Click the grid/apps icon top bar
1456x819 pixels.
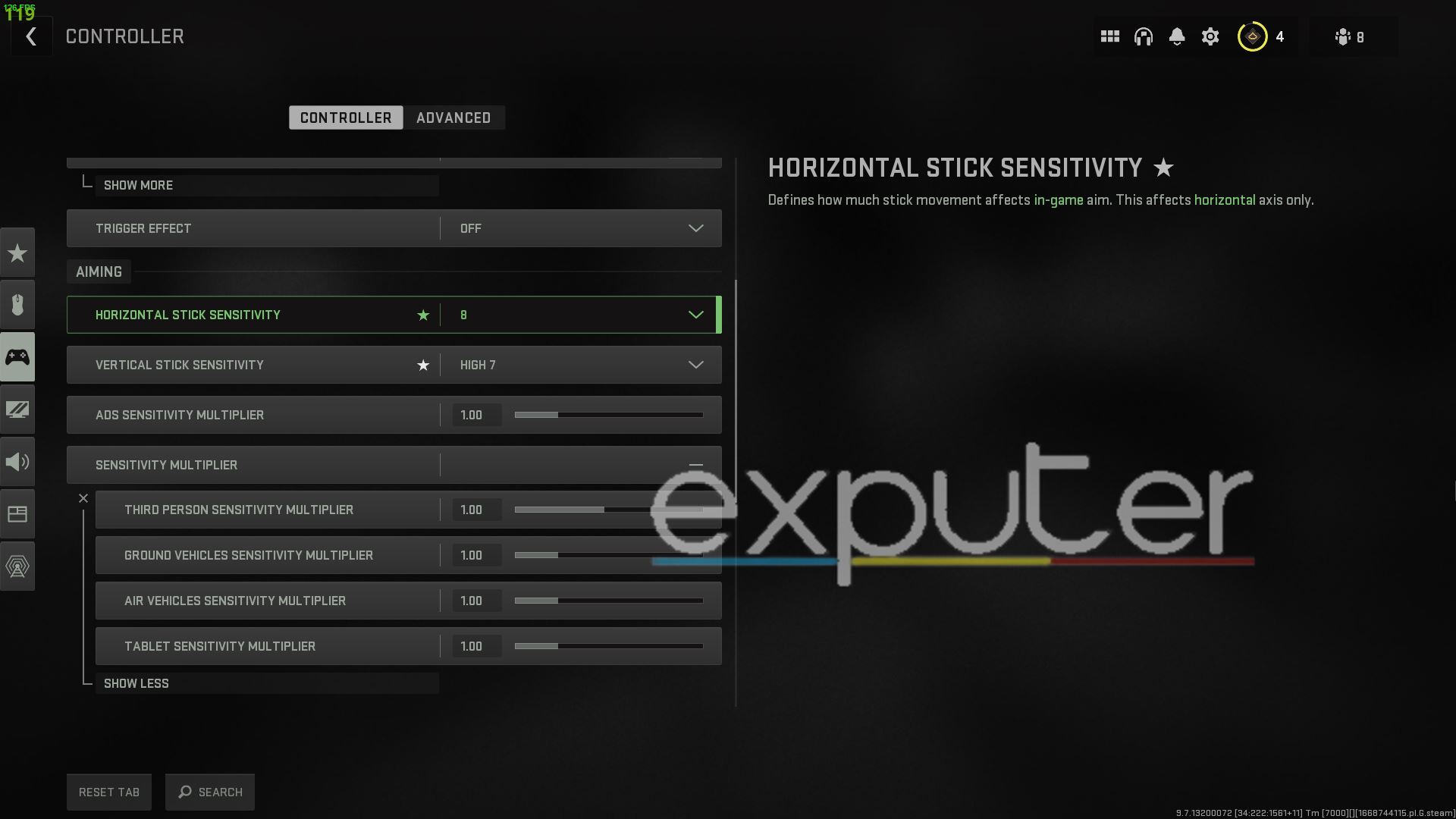coord(1110,37)
